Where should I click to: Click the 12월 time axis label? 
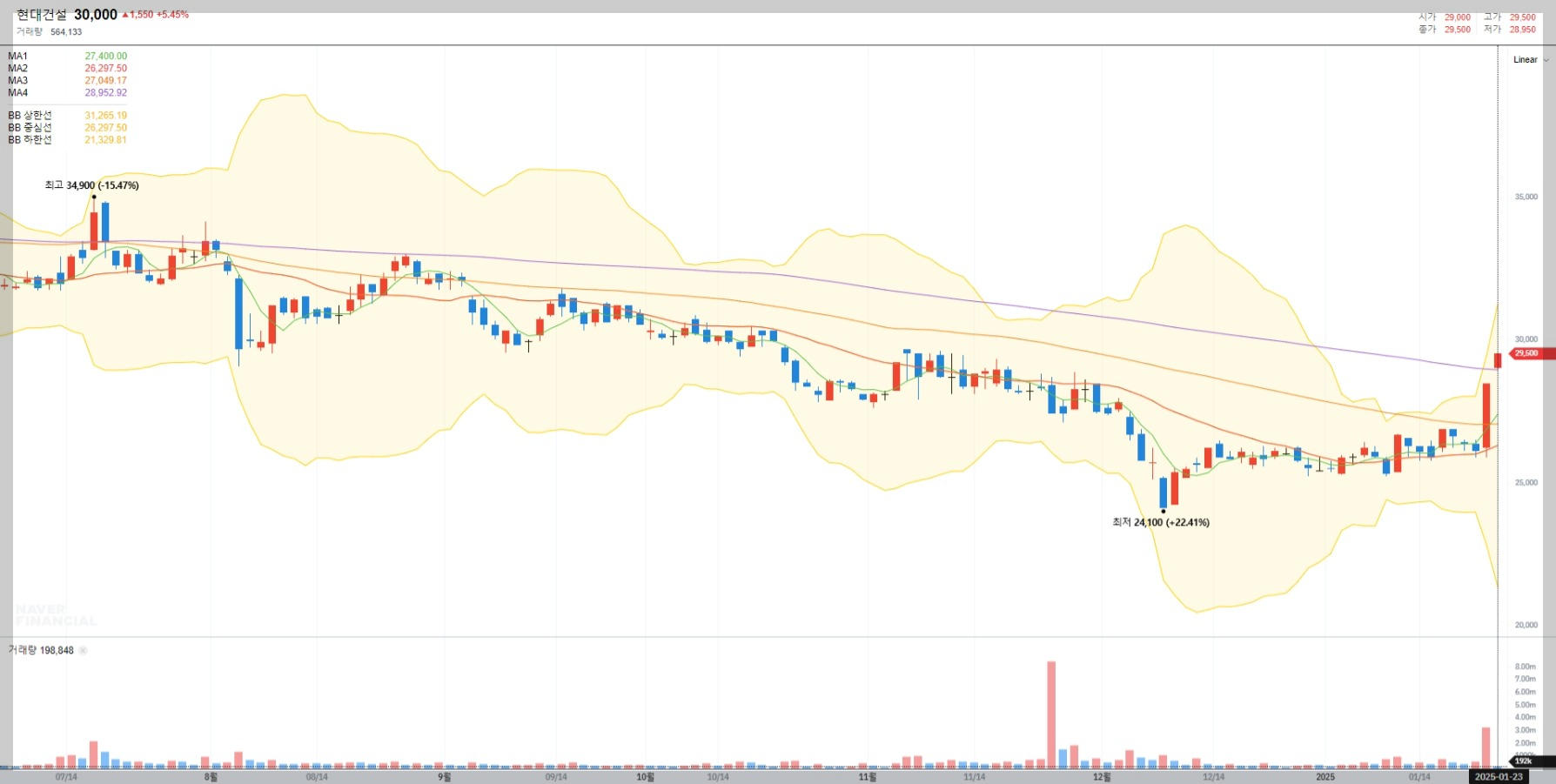1102,777
